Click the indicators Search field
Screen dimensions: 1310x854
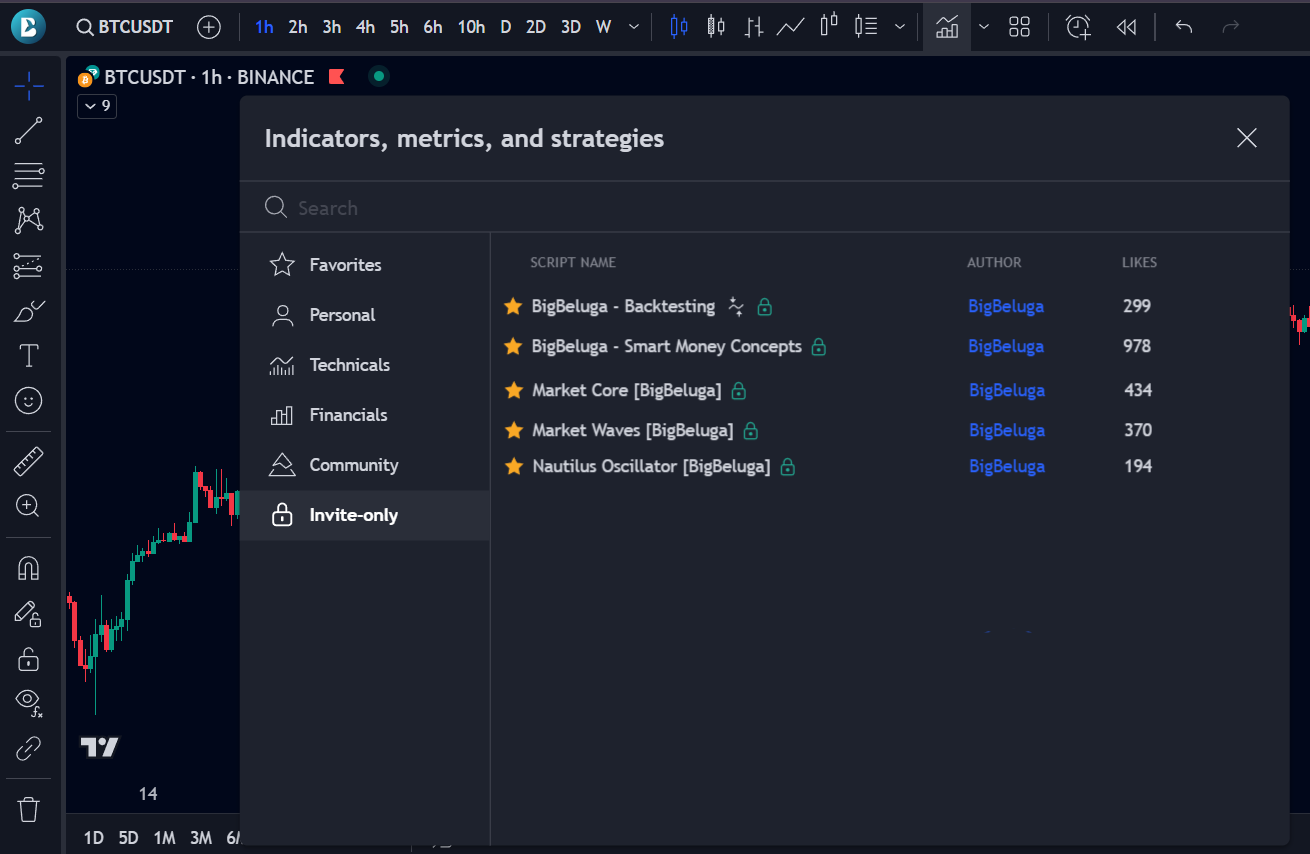coord(765,207)
